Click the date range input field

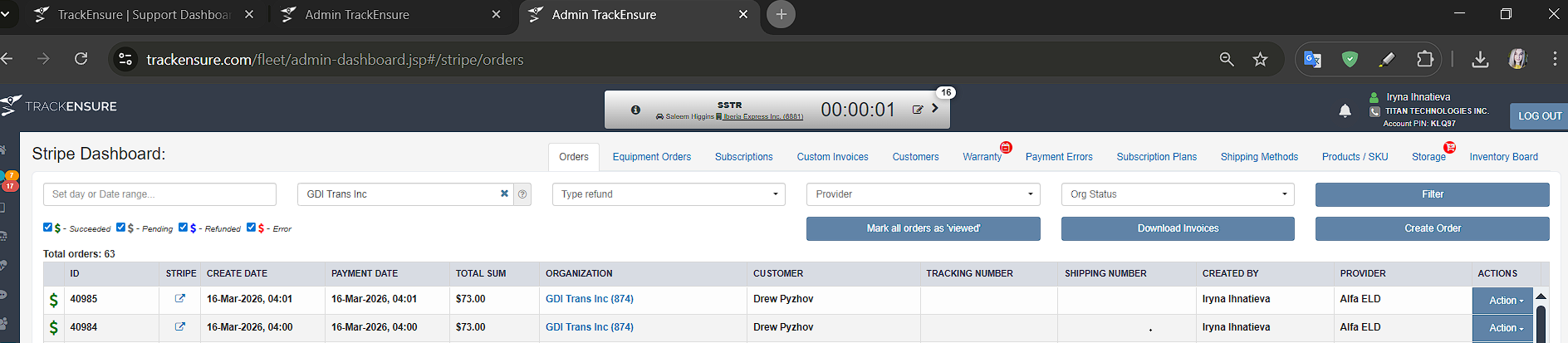tap(159, 194)
